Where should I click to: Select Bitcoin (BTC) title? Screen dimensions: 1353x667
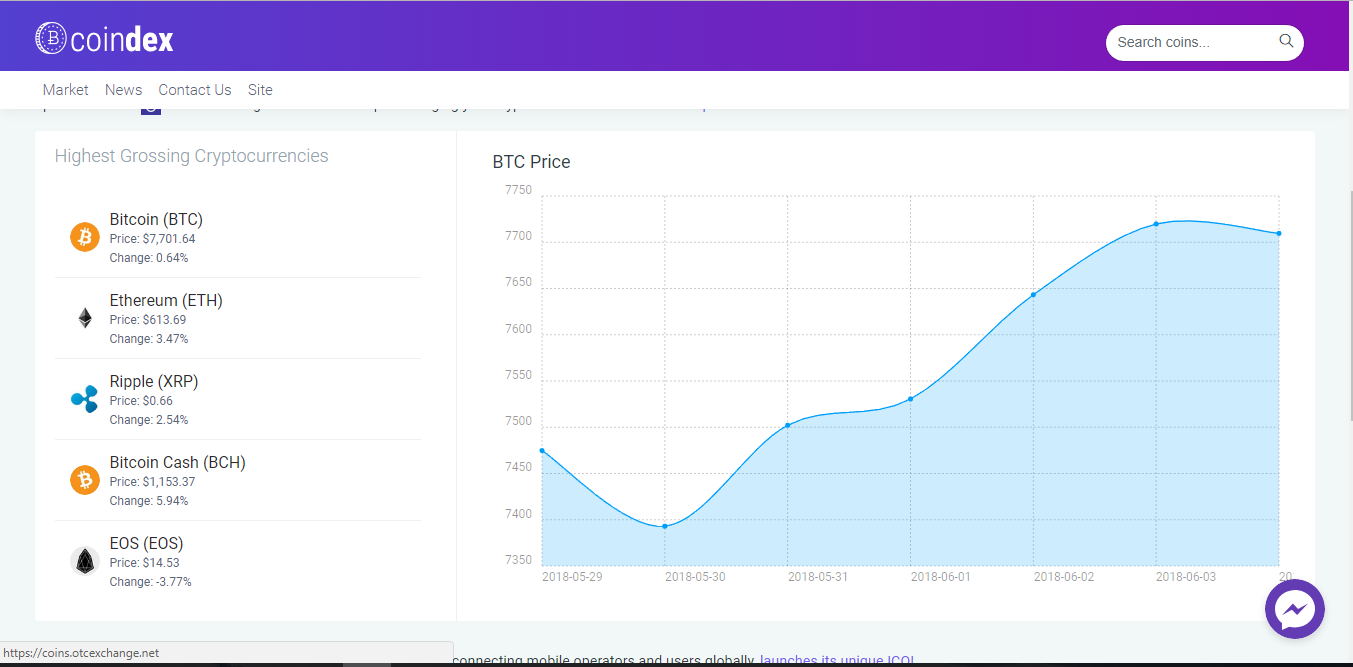coord(156,219)
